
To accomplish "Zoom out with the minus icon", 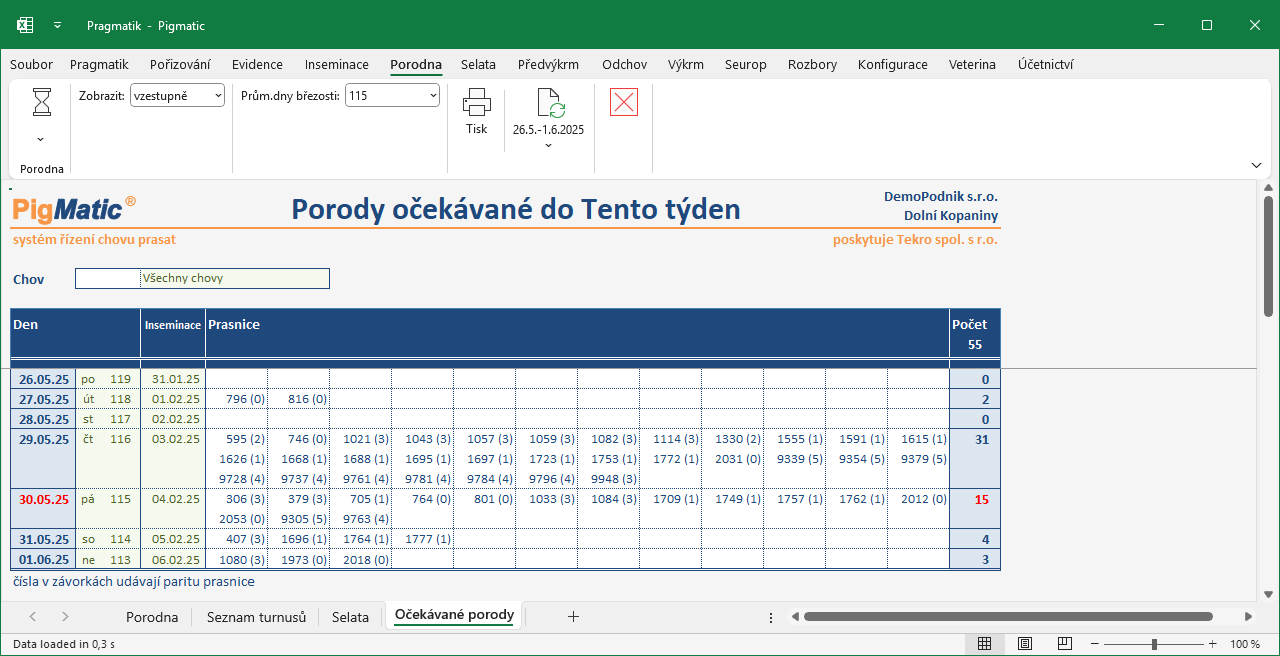I will pos(1095,644).
